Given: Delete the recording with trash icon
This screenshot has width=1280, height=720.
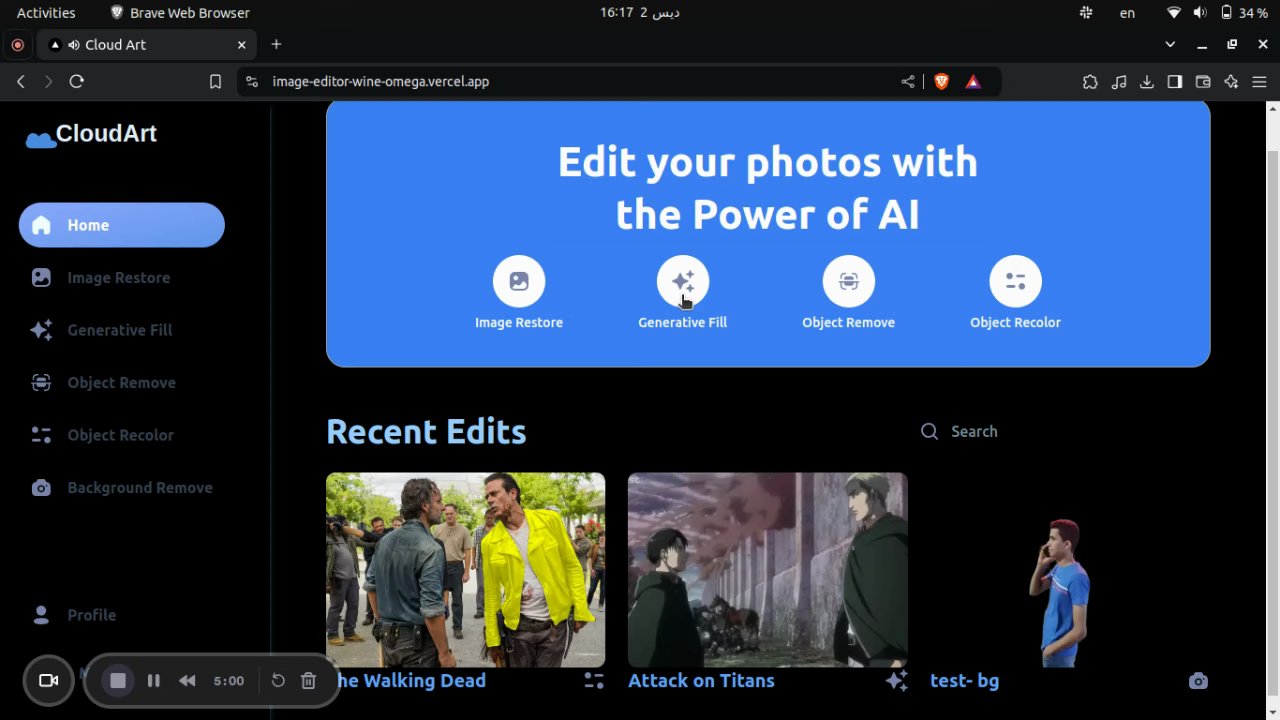Looking at the screenshot, I should tap(308, 680).
